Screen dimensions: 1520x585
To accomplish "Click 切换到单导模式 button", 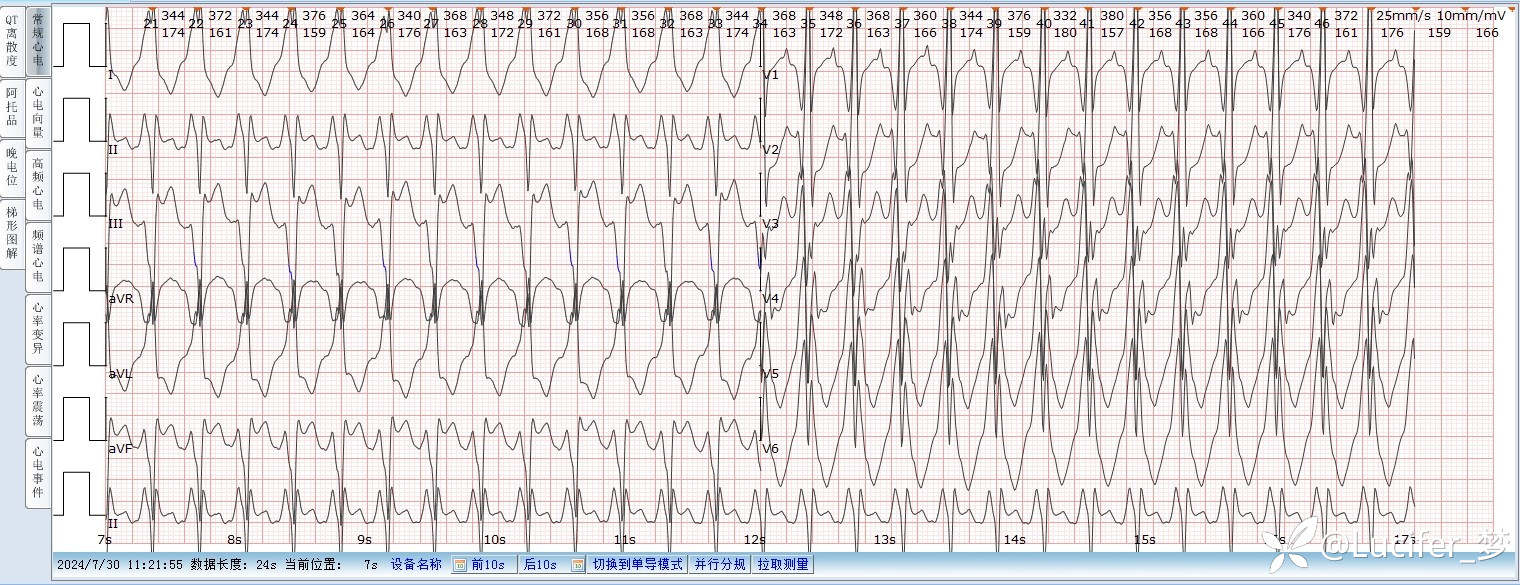I will (637, 565).
